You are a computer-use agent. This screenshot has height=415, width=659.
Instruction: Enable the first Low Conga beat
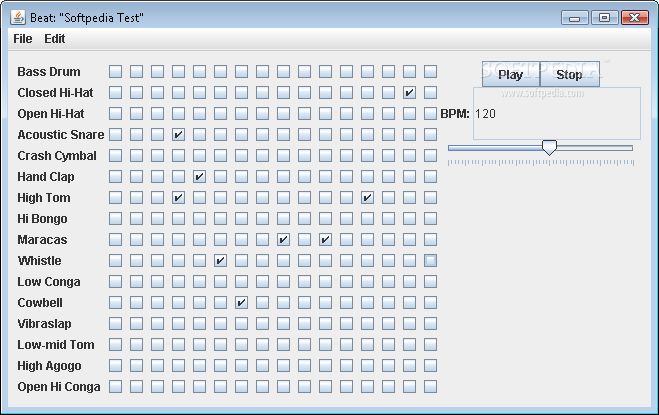pyautogui.click(x=115, y=282)
